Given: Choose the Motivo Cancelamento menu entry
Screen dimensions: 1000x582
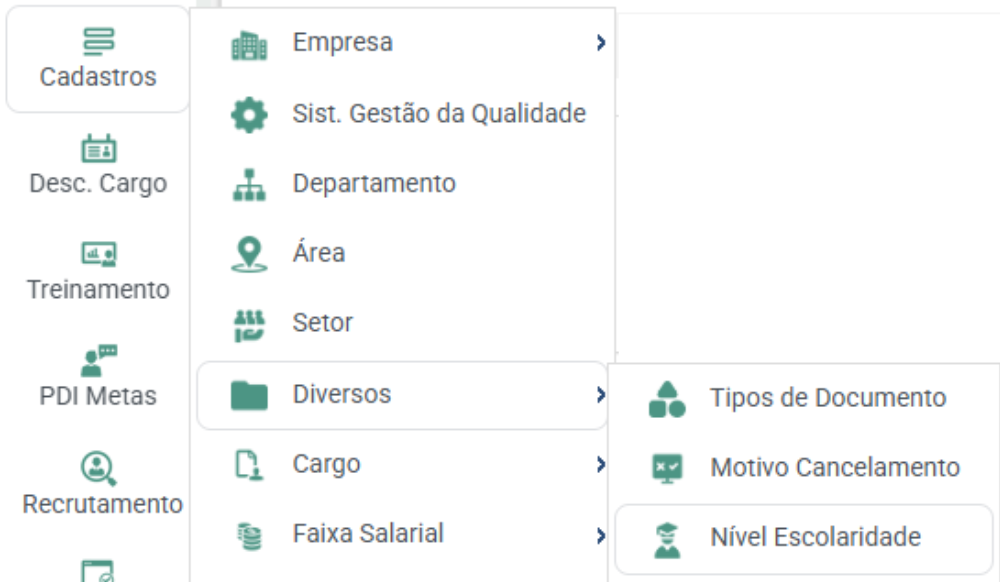Looking at the screenshot, I should click(x=804, y=469).
